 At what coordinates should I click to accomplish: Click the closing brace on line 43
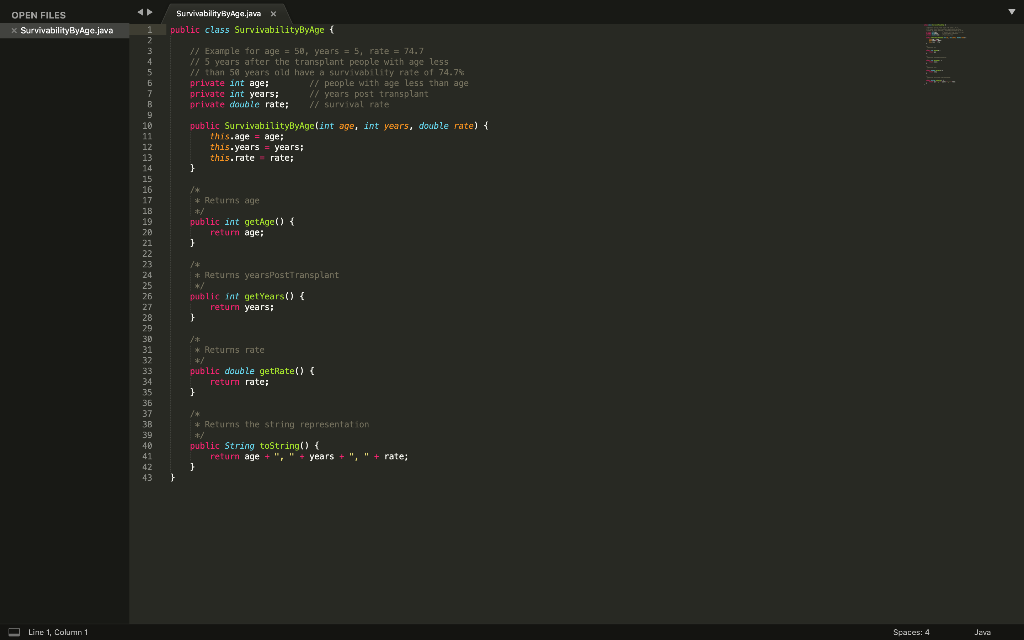point(172,478)
